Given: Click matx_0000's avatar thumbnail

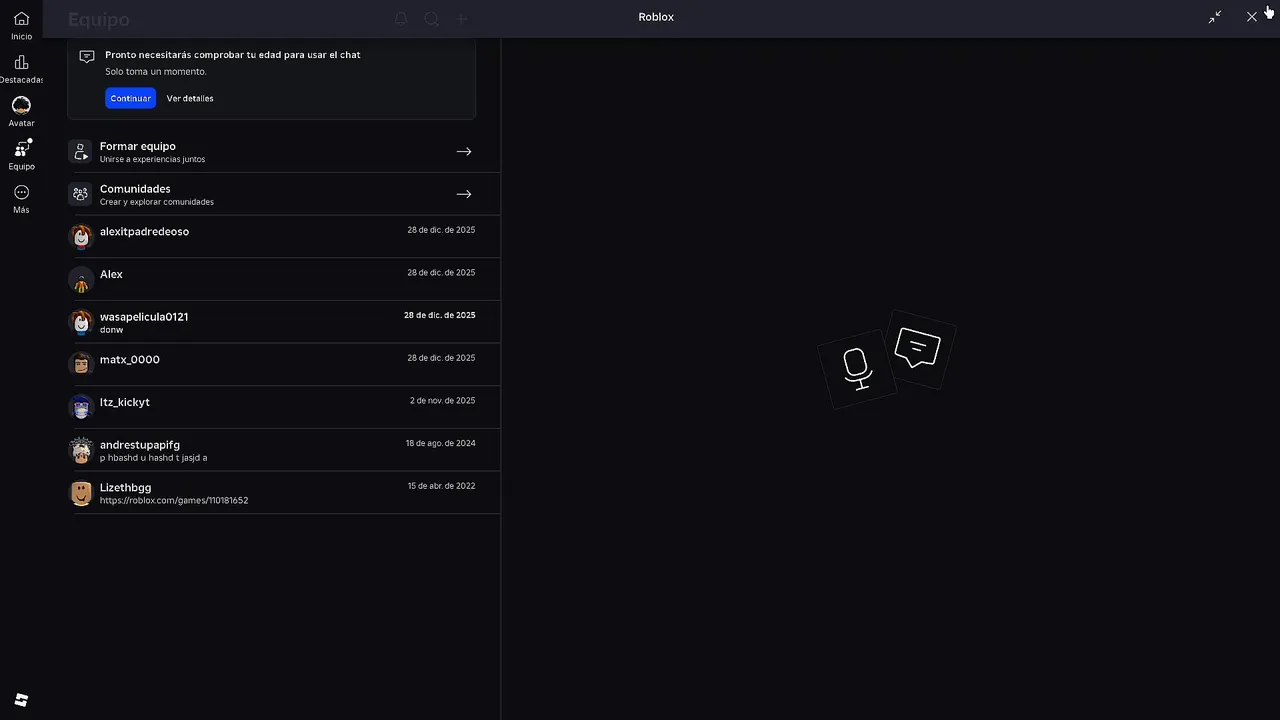Looking at the screenshot, I should (81, 364).
